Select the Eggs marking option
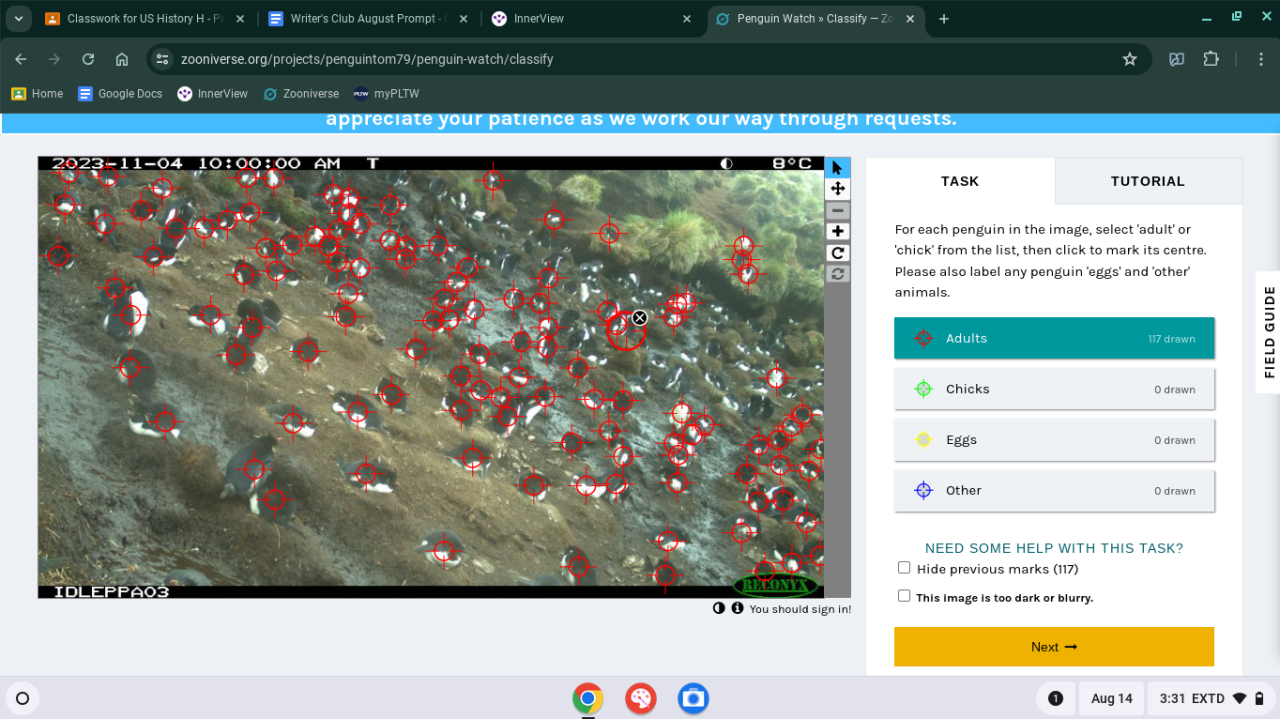The height and width of the screenshot is (719, 1280). 1054,440
